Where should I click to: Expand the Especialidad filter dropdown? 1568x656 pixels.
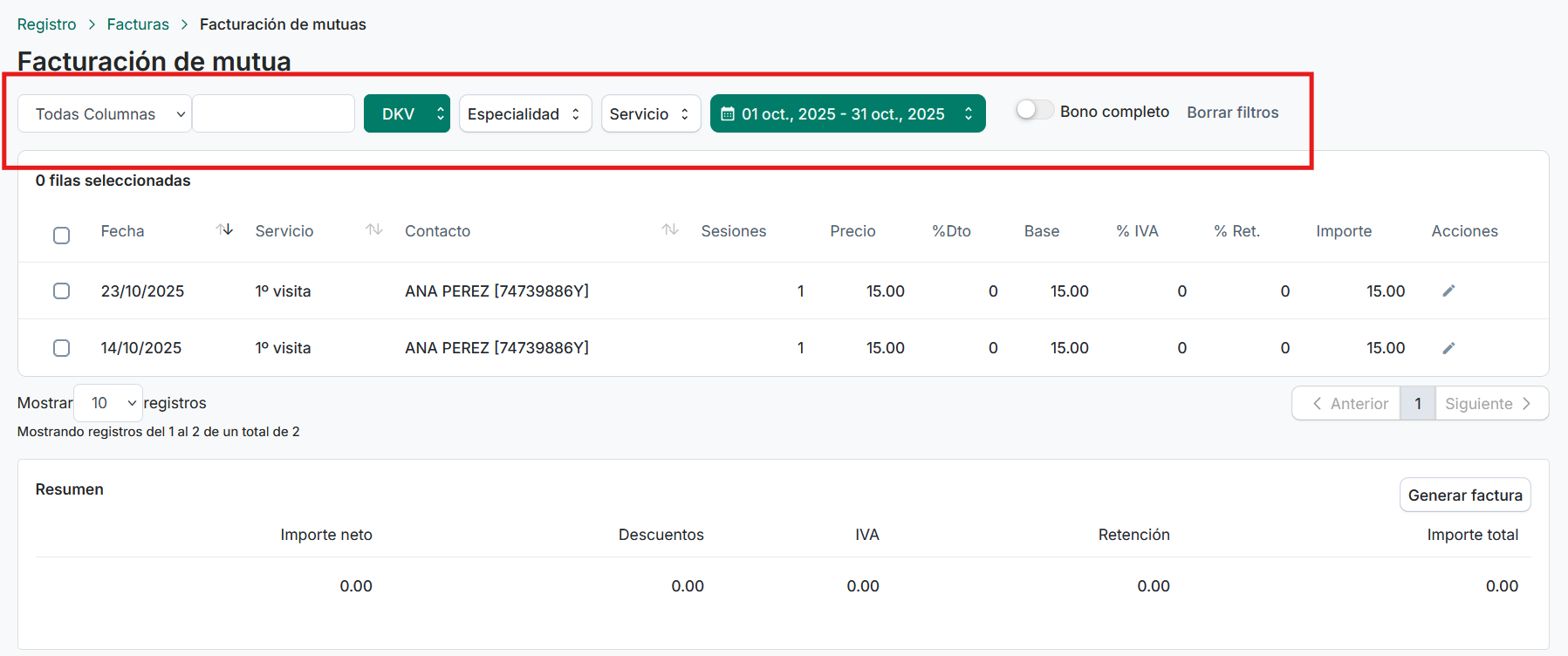[524, 114]
